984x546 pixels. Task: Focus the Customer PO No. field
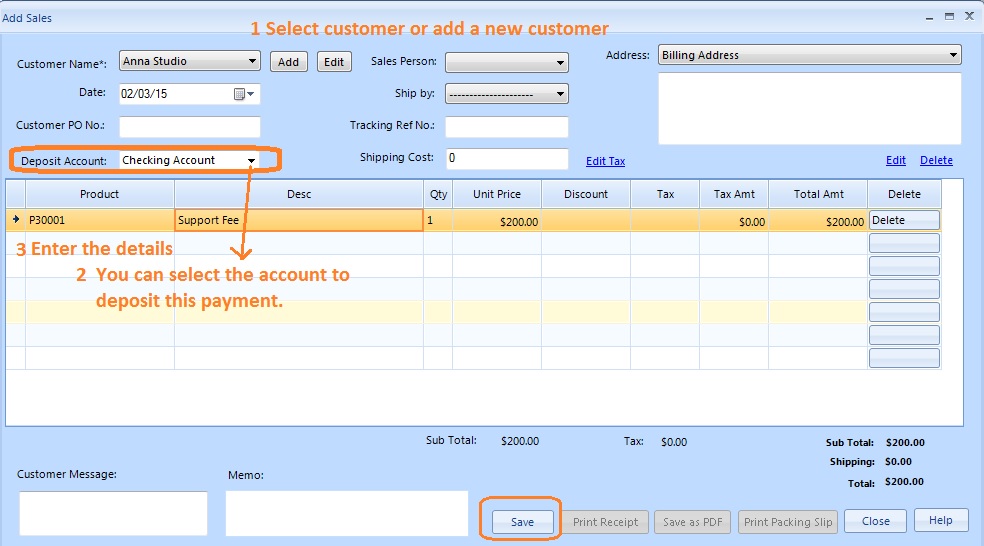coord(190,127)
